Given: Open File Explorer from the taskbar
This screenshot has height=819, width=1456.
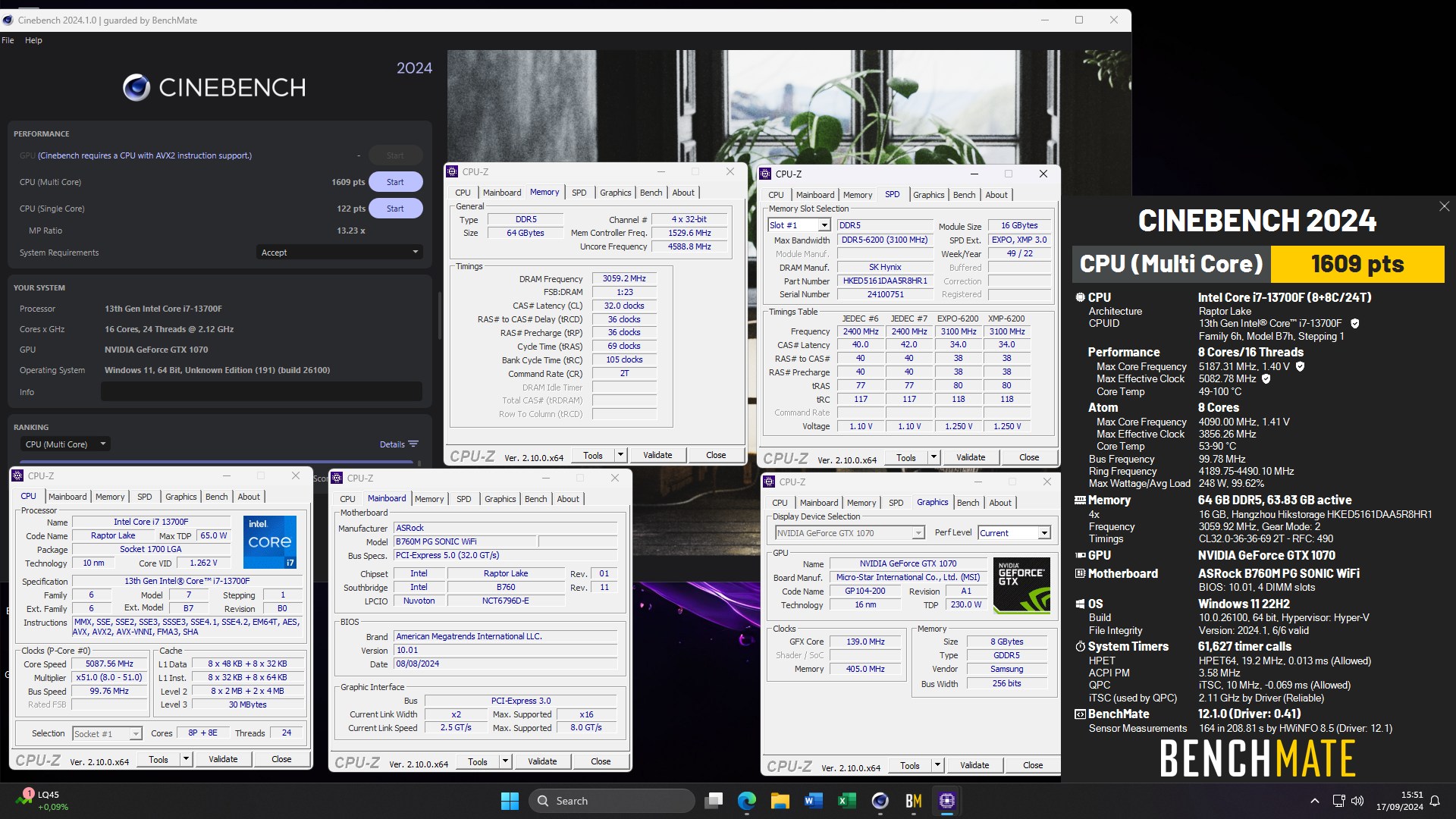Looking at the screenshot, I should [780, 801].
